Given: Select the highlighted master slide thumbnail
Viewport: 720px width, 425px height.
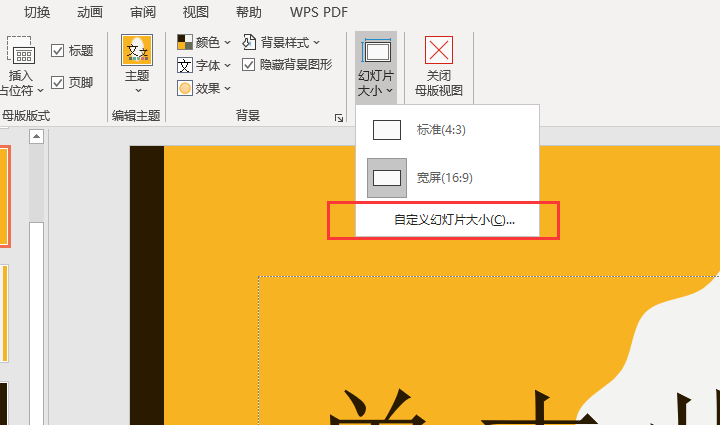Looking at the screenshot, I should pos(5,196).
